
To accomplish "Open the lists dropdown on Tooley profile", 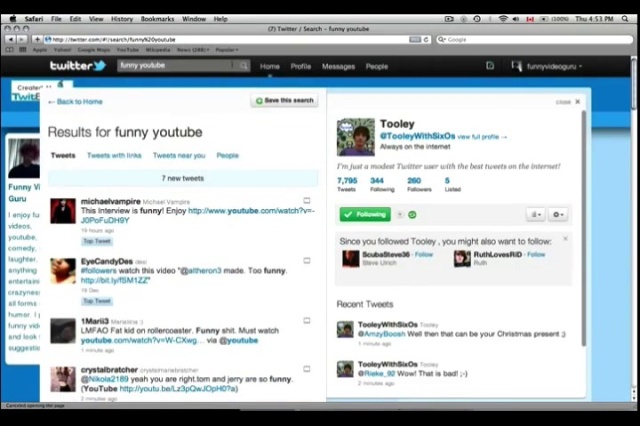I will click(x=536, y=215).
